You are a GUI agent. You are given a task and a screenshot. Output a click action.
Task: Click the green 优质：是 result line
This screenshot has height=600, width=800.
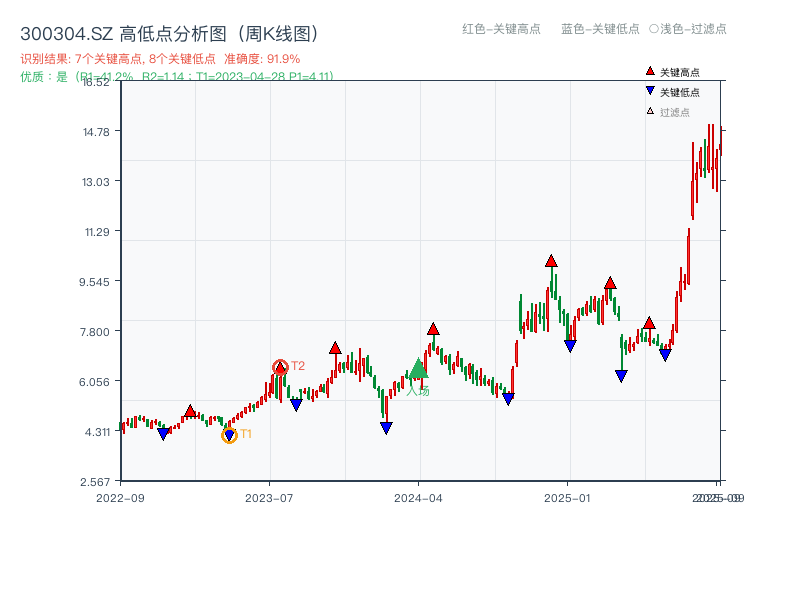[x=177, y=77]
